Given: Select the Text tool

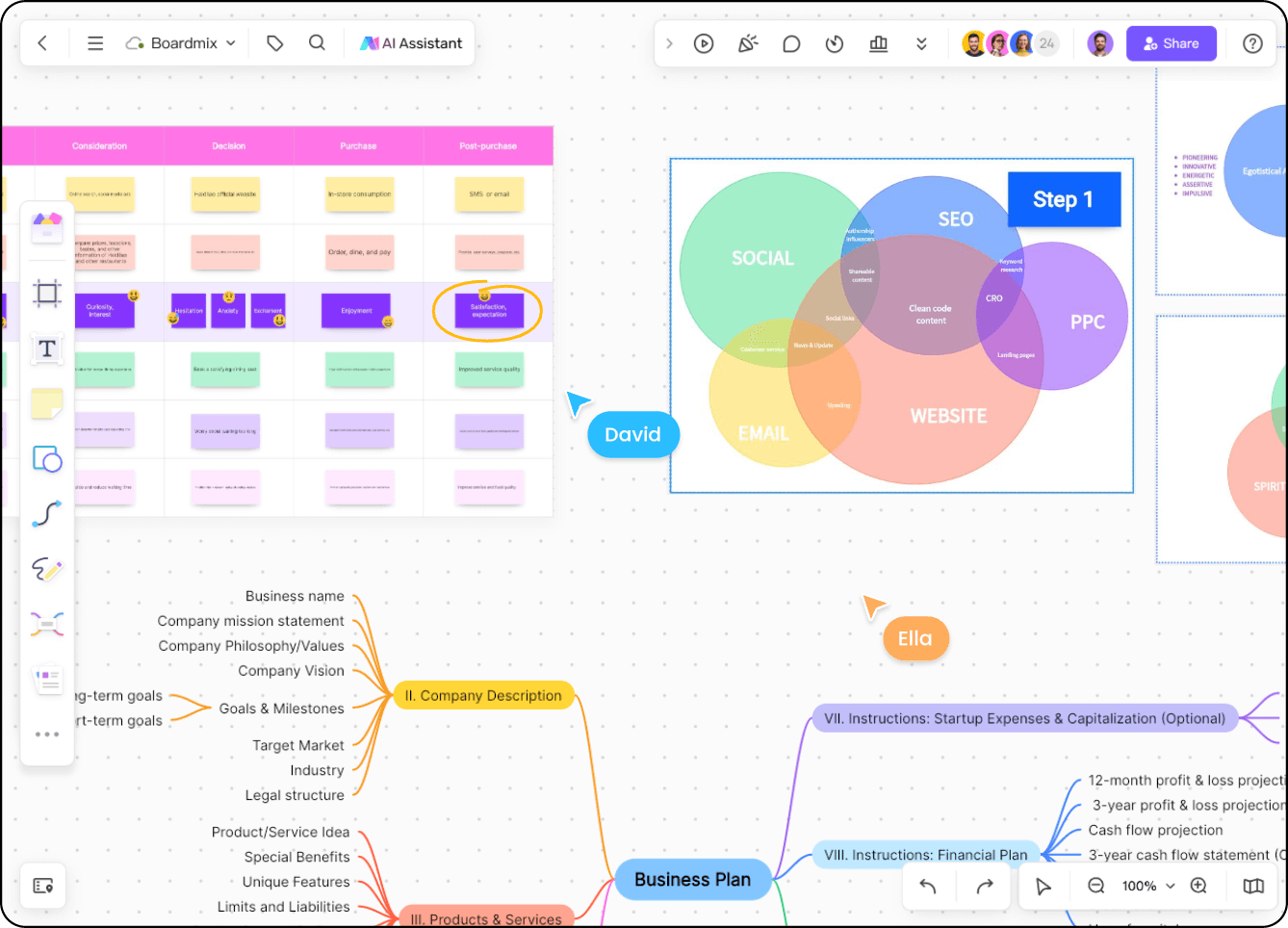Looking at the screenshot, I should (47, 348).
